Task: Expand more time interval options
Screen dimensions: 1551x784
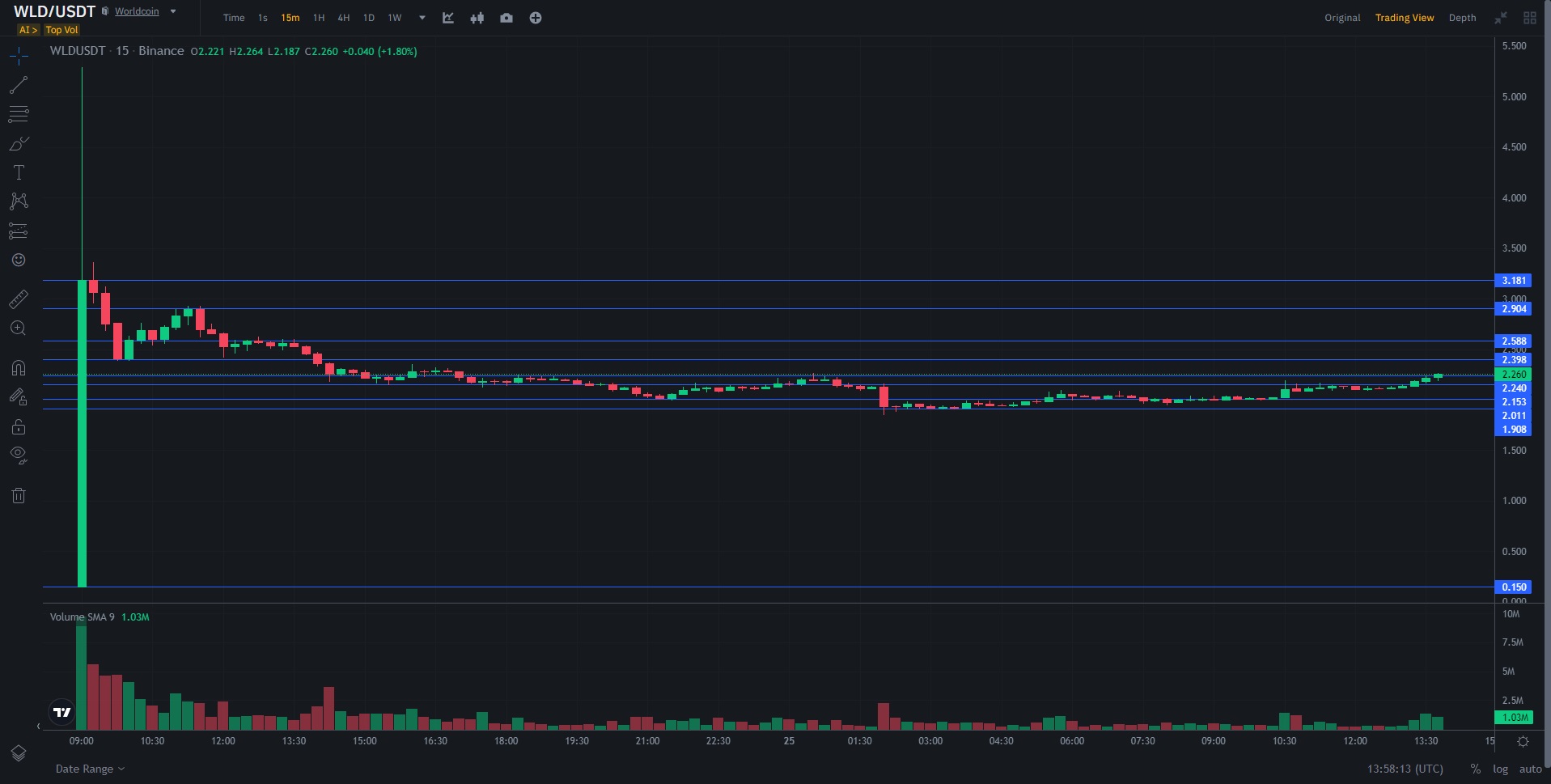Action: tap(422, 18)
